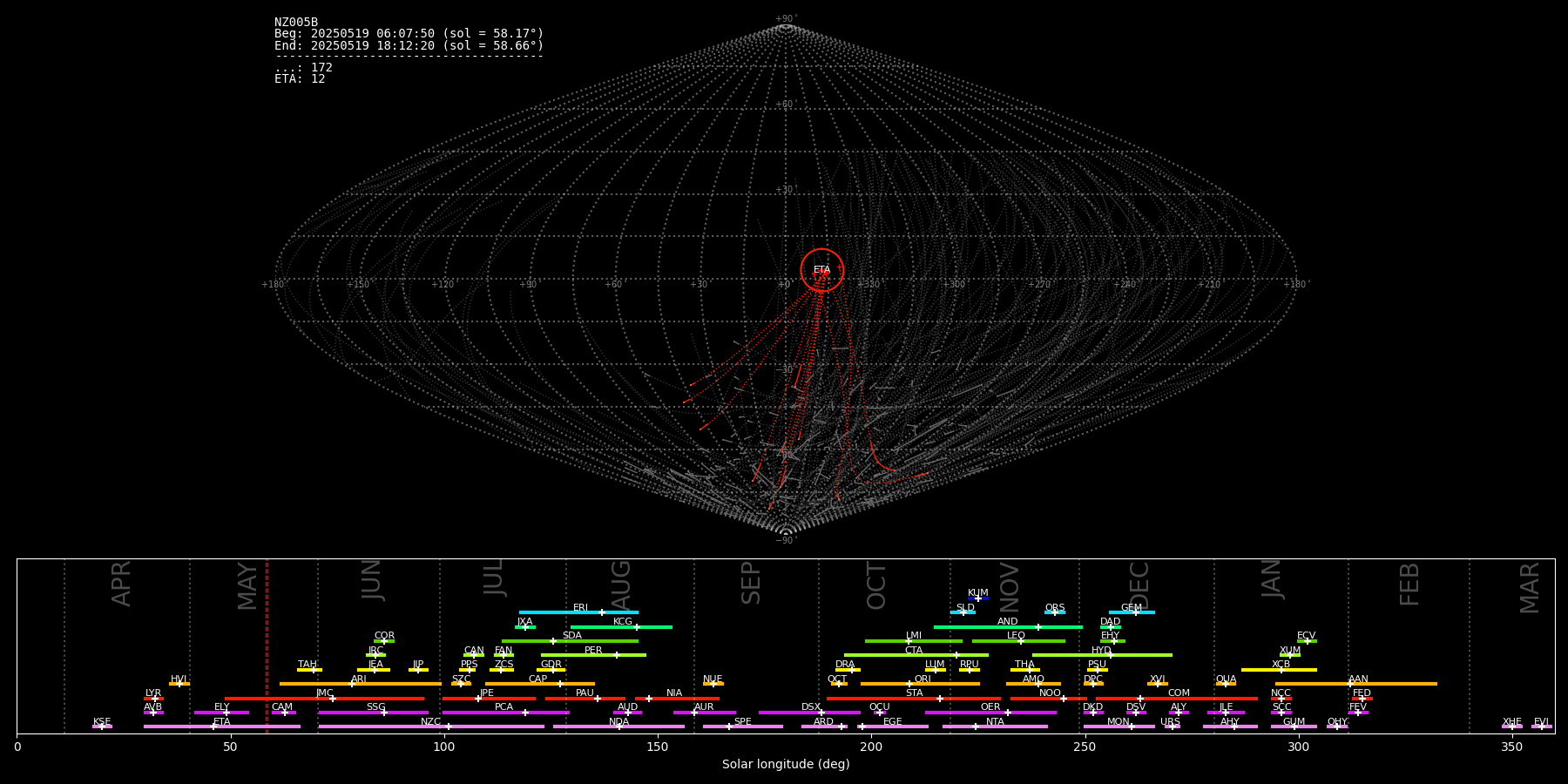Click the "...: 172" count line
The image size is (1568, 784).
tap(303, 67)
